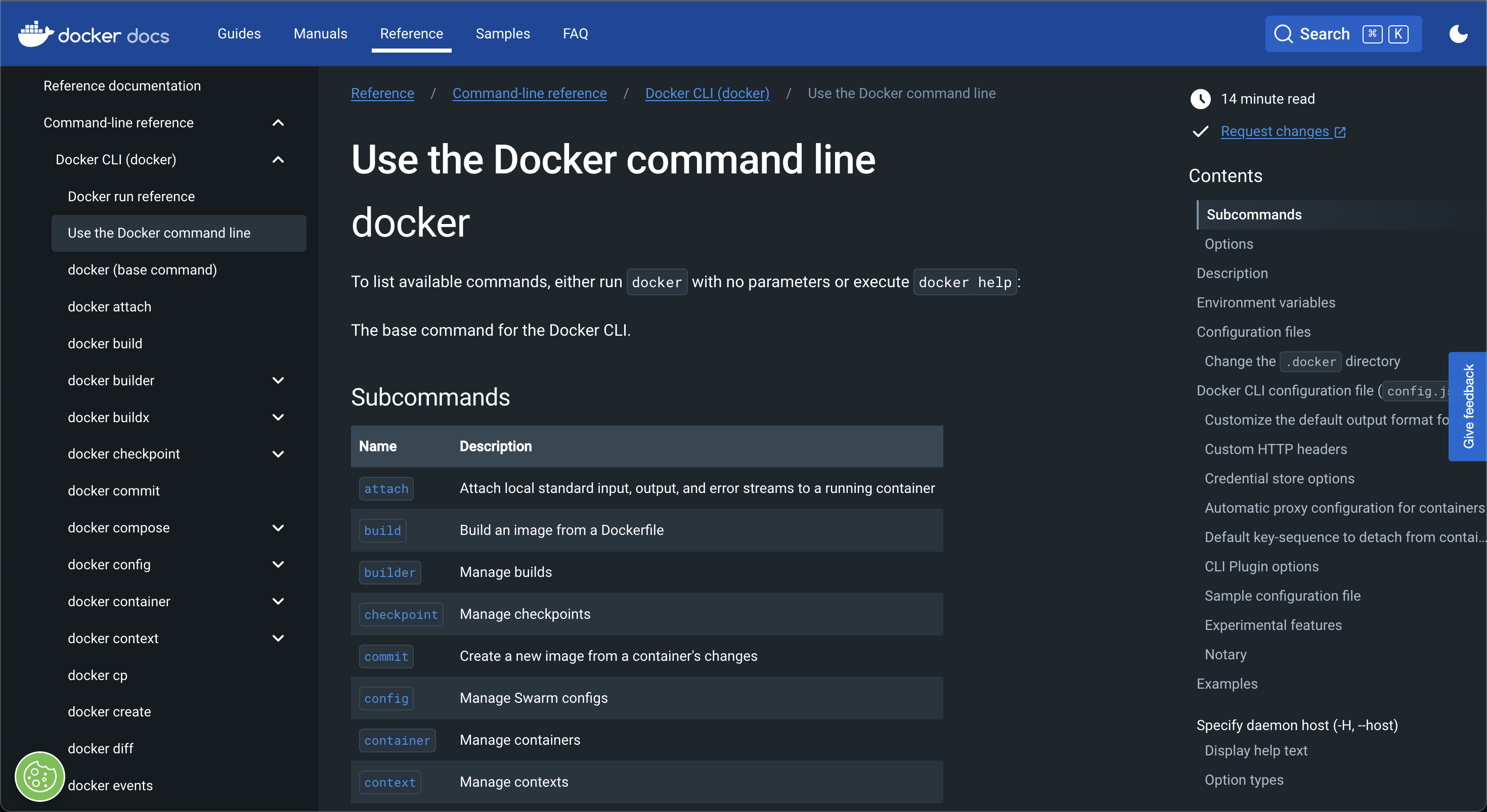Click the clock icon beside 14 minute read

tap(1201, 99)
